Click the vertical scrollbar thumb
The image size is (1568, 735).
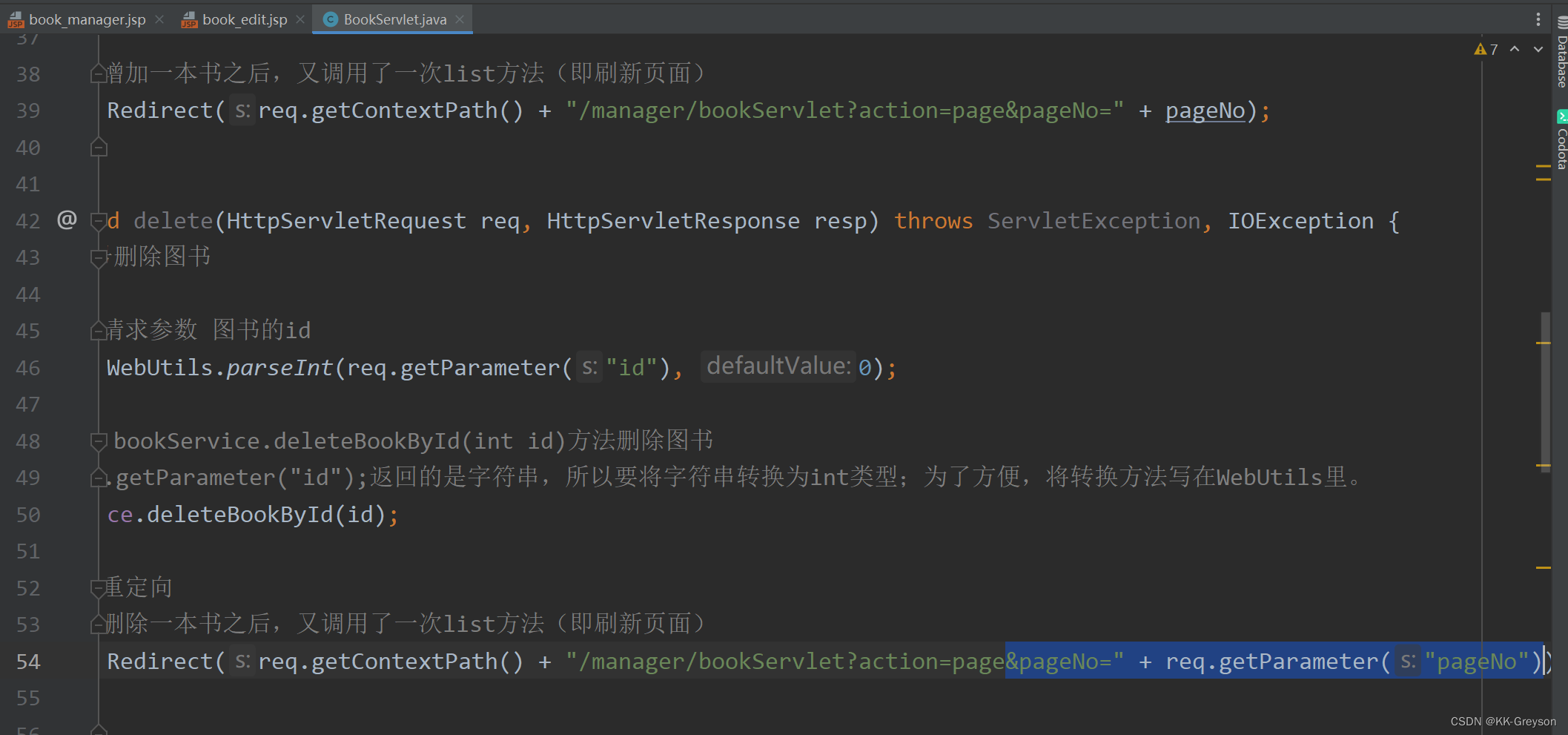coord(1545,393)
